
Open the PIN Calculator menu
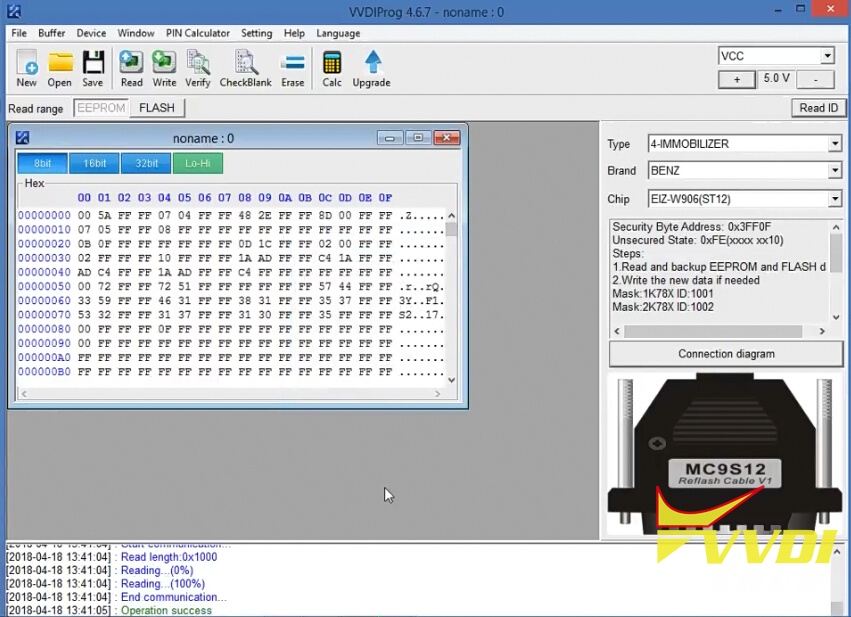coord(198,33)
